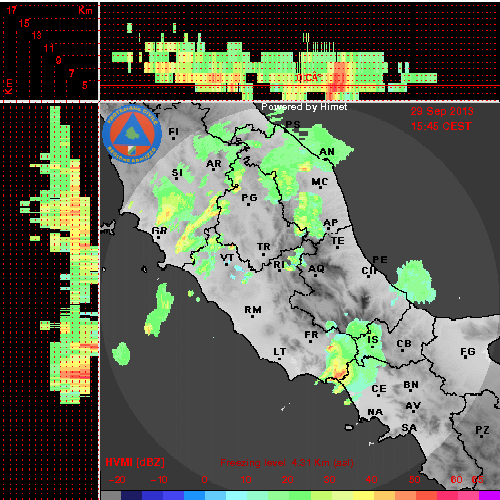Click the BN city label on map
The image size is (500, 500).
pos(411,385)
